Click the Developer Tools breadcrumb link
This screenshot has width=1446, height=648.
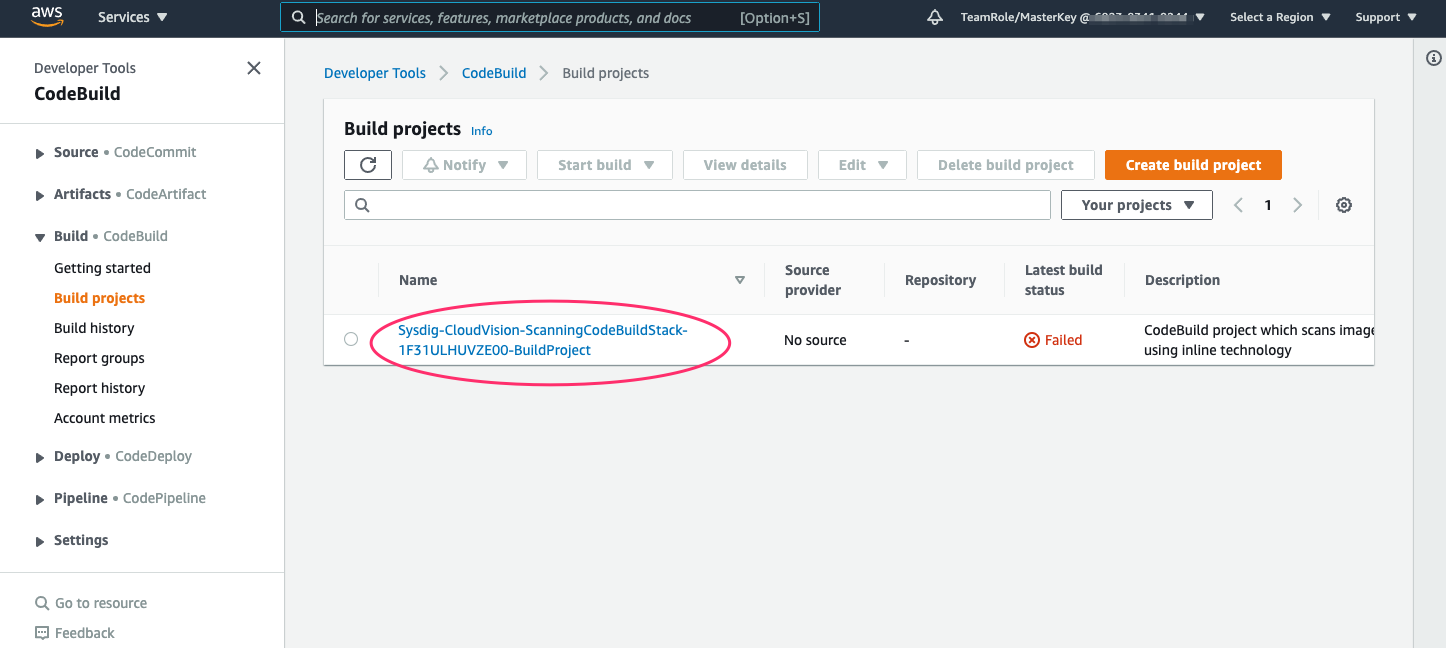coord(375,73)
